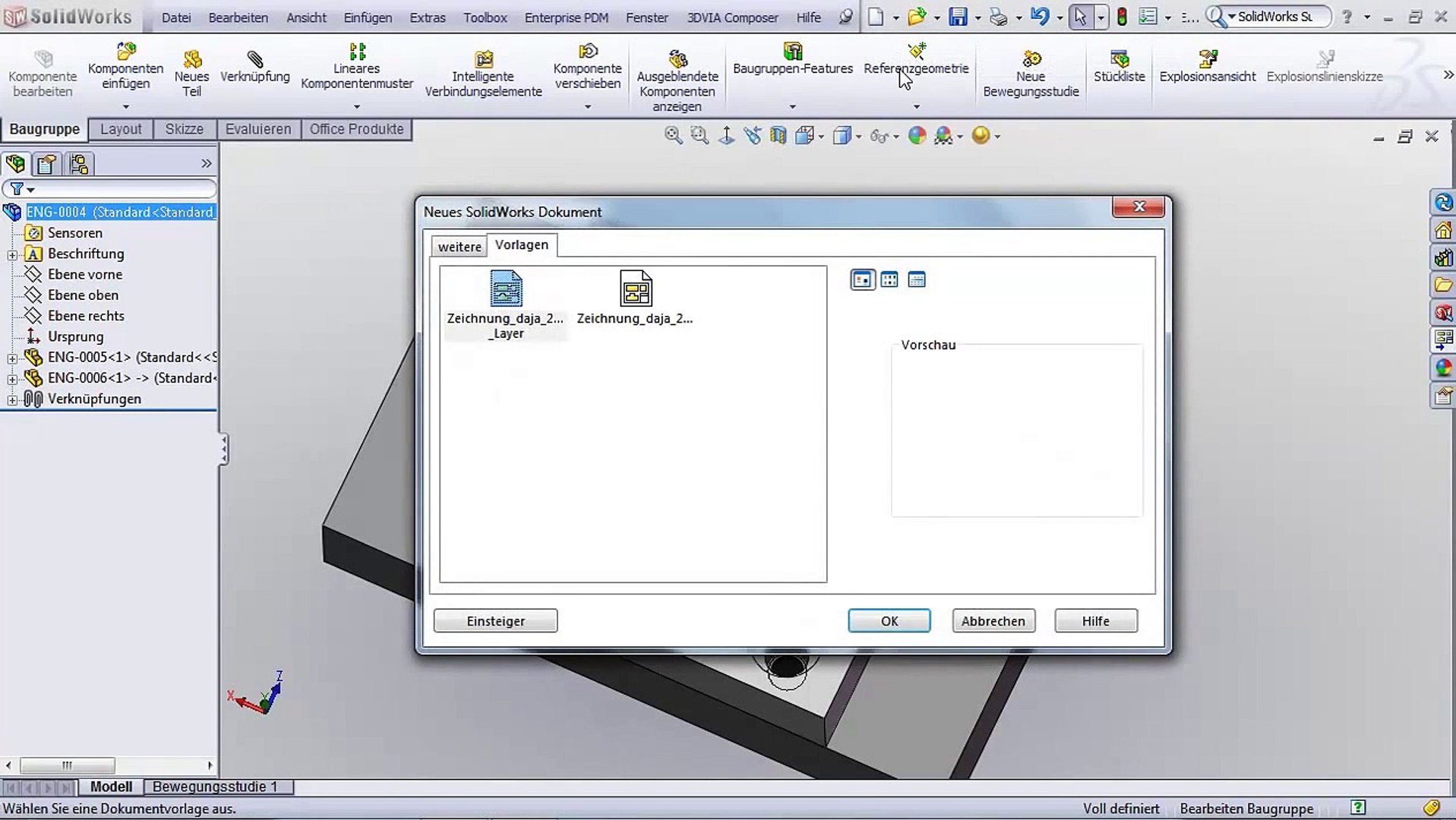Click the Abbrechen button

tap(993, 621)
